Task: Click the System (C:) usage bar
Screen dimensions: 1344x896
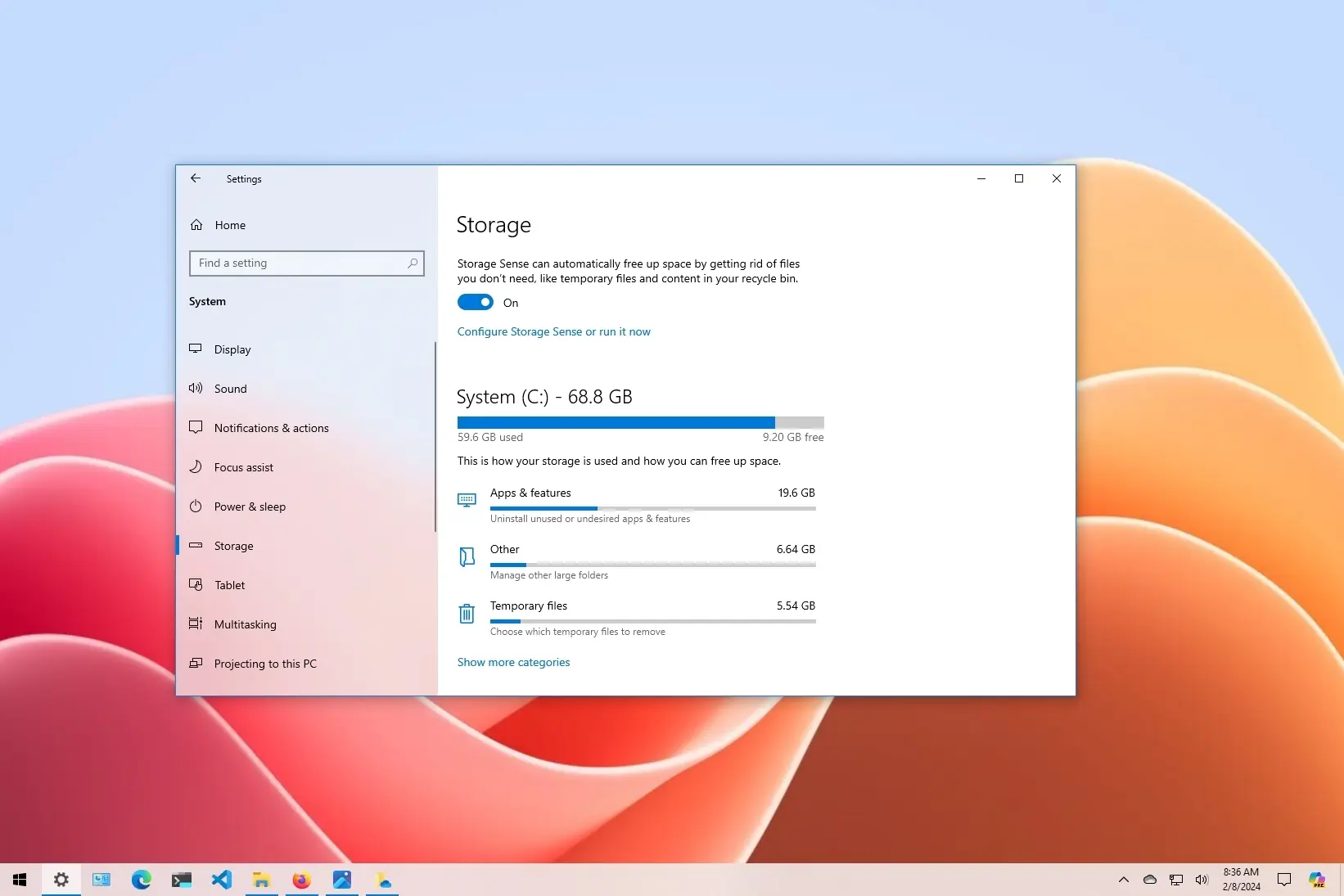Action: click(641, 422)
